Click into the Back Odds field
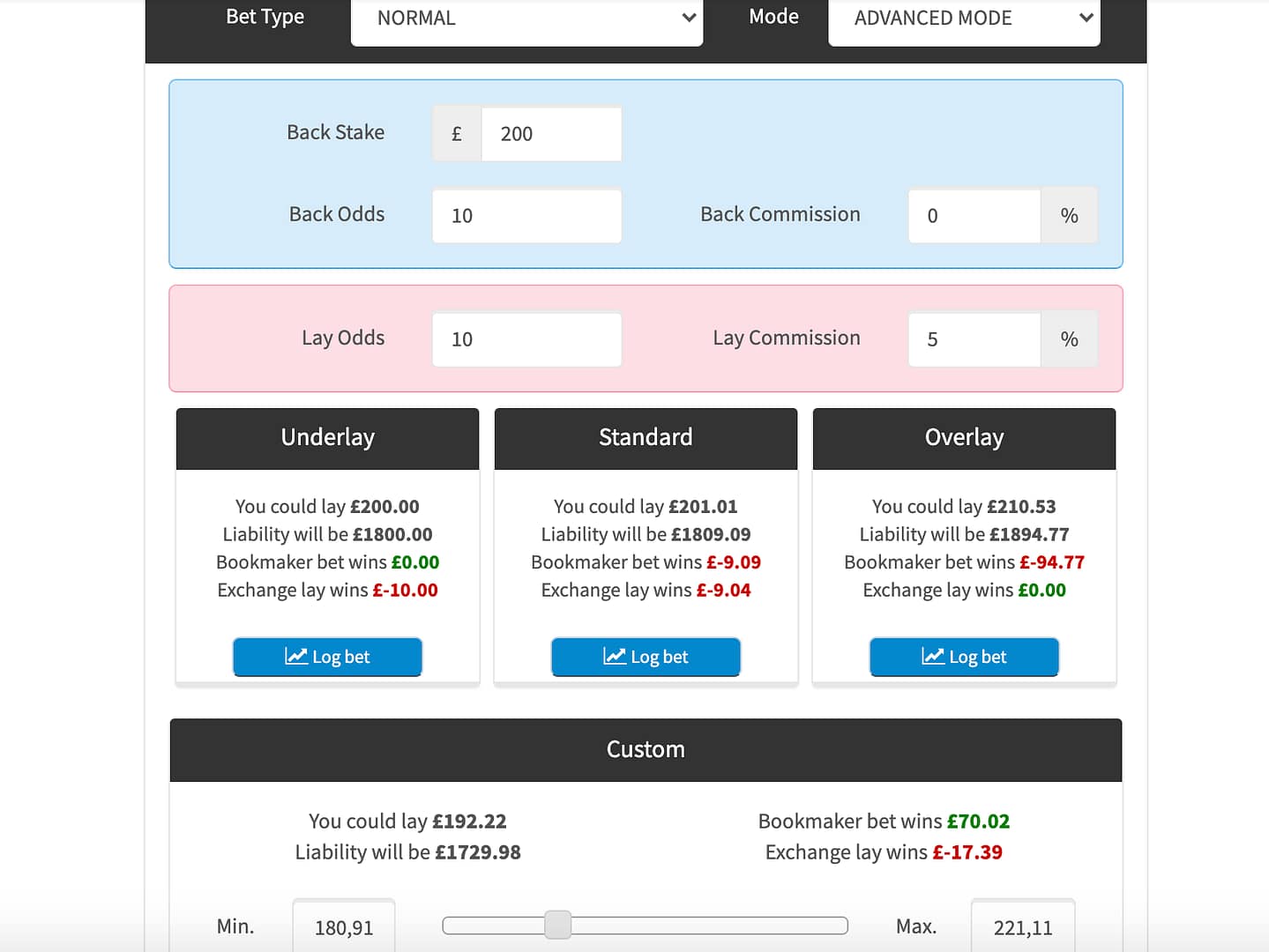The height and width of the screenshot is (952, 1269). (526, 216)
